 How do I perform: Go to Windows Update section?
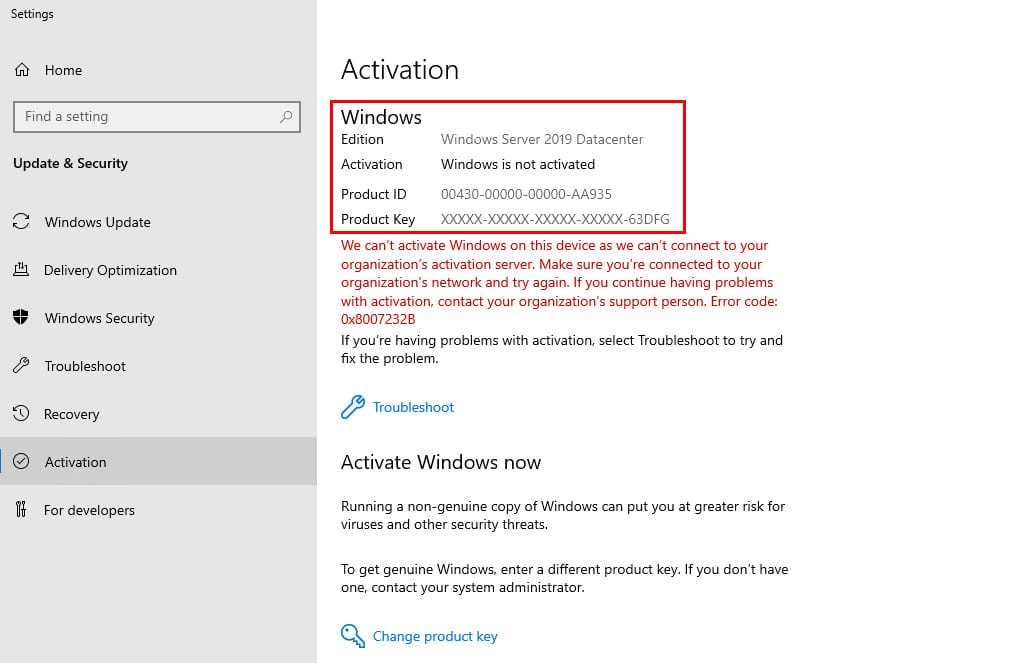pyautogui.click(x=158, y=222)
